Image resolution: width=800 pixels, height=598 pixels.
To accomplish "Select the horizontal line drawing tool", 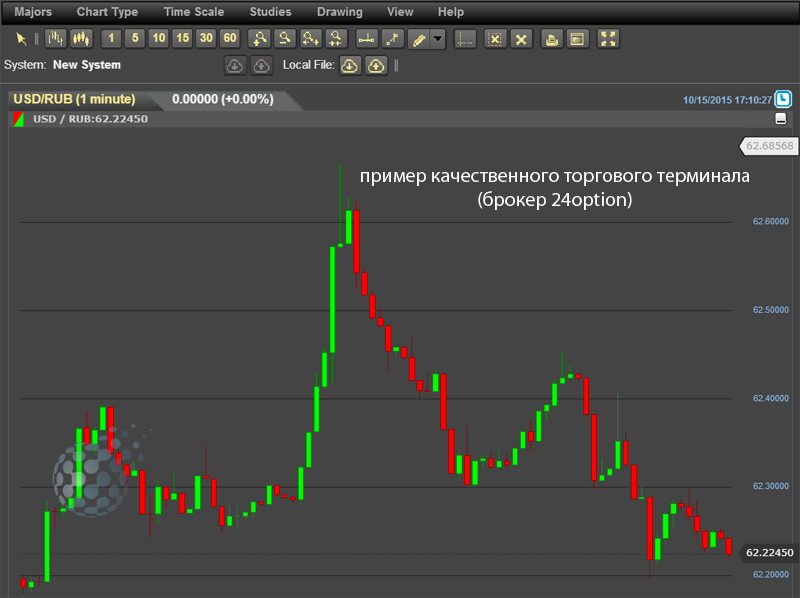I will pos(367,39).
